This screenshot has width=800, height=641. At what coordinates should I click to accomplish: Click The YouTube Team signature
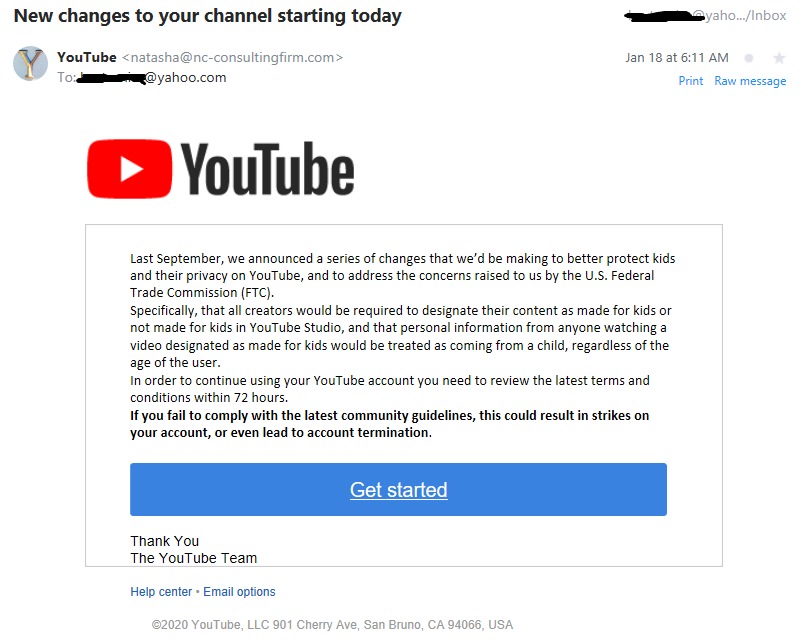coord(193,558)
